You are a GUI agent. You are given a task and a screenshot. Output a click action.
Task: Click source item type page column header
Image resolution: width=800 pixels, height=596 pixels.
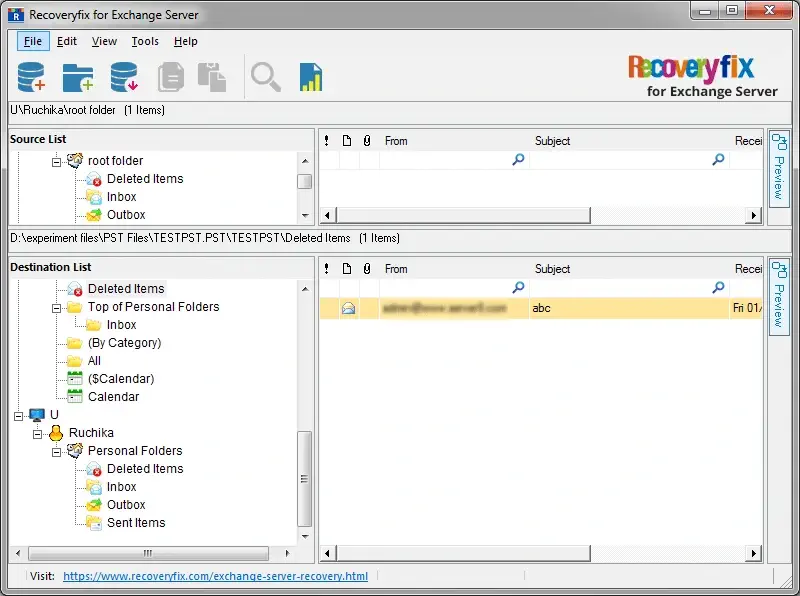tap(347, 141)
